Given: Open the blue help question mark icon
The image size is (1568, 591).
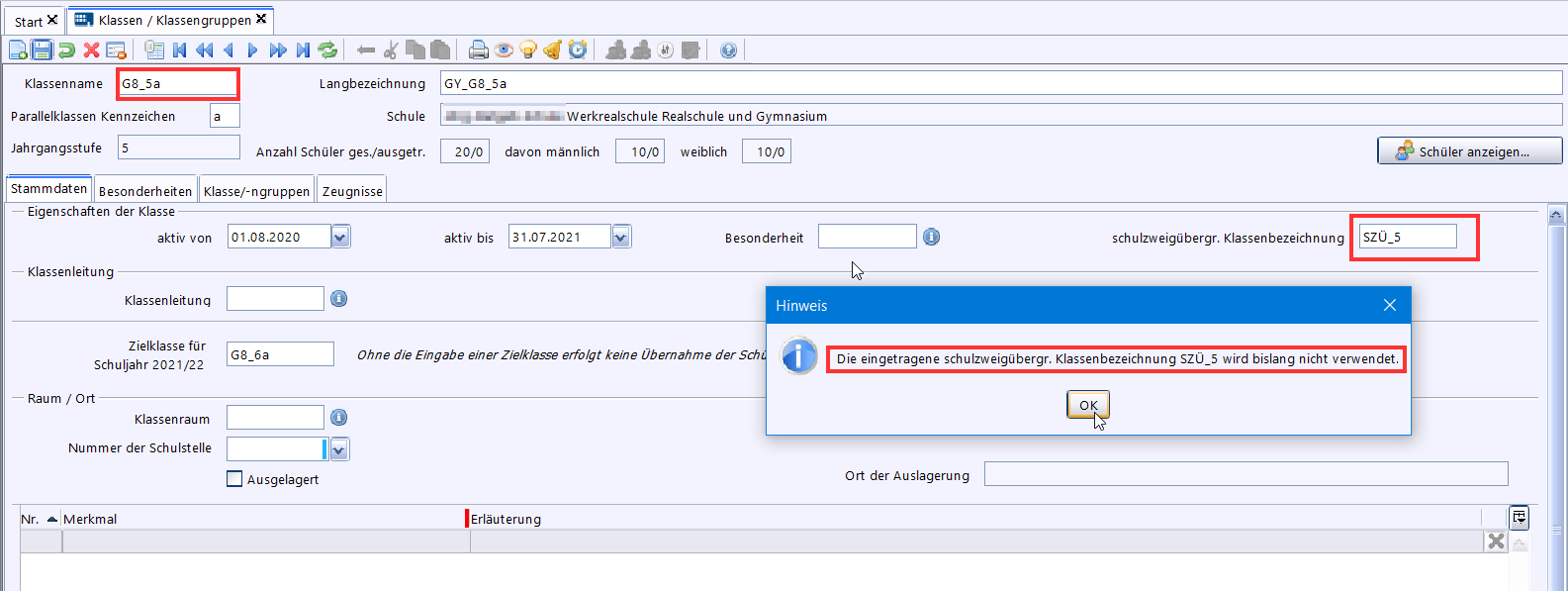Looking at the screenshot, I should [728, 49].
